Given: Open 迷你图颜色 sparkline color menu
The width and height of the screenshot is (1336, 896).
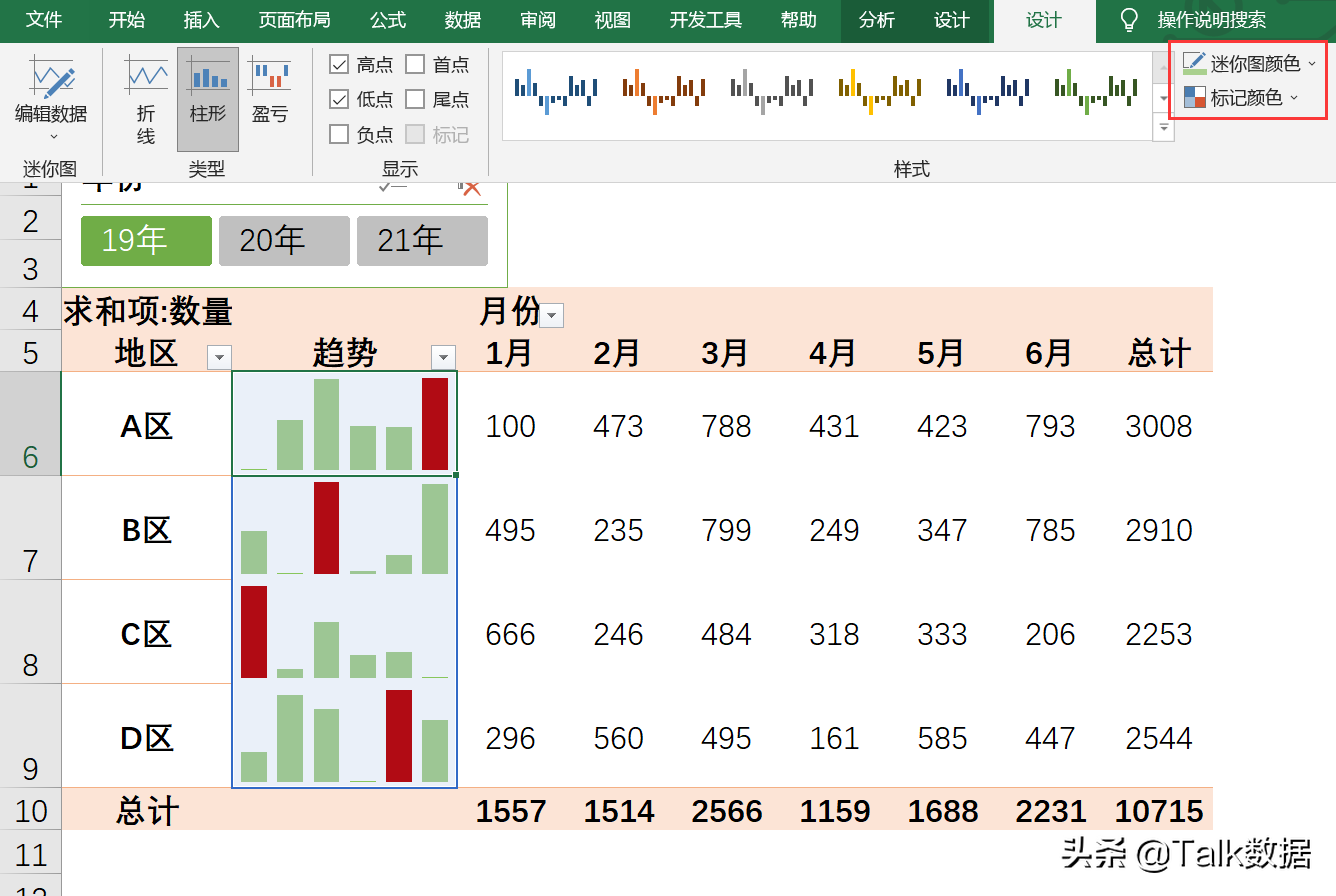Looking at the screenshot, I should pyautogui.click(x=1250, y=64).
